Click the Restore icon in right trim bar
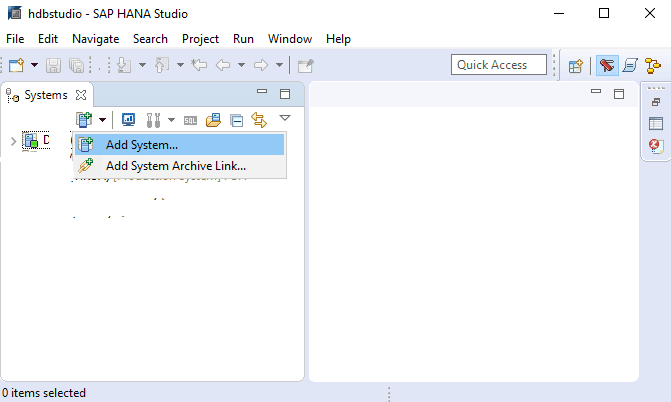The height and width of the screenshot is (402, 671). (656, 102)
